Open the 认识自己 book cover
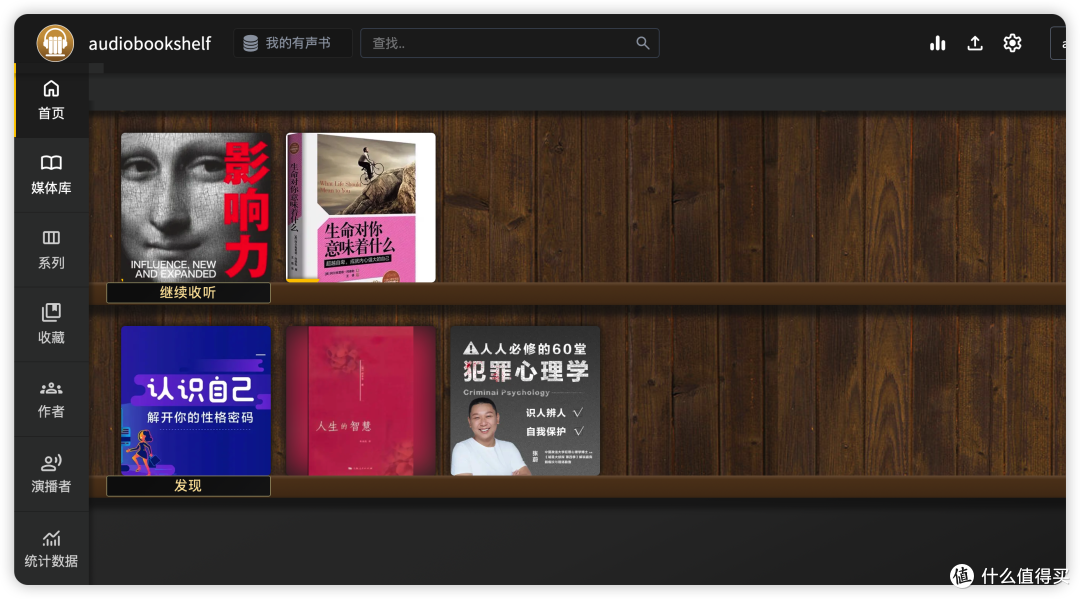The image size is (1080, 599). pyautogui.click(x=196, y=401)
